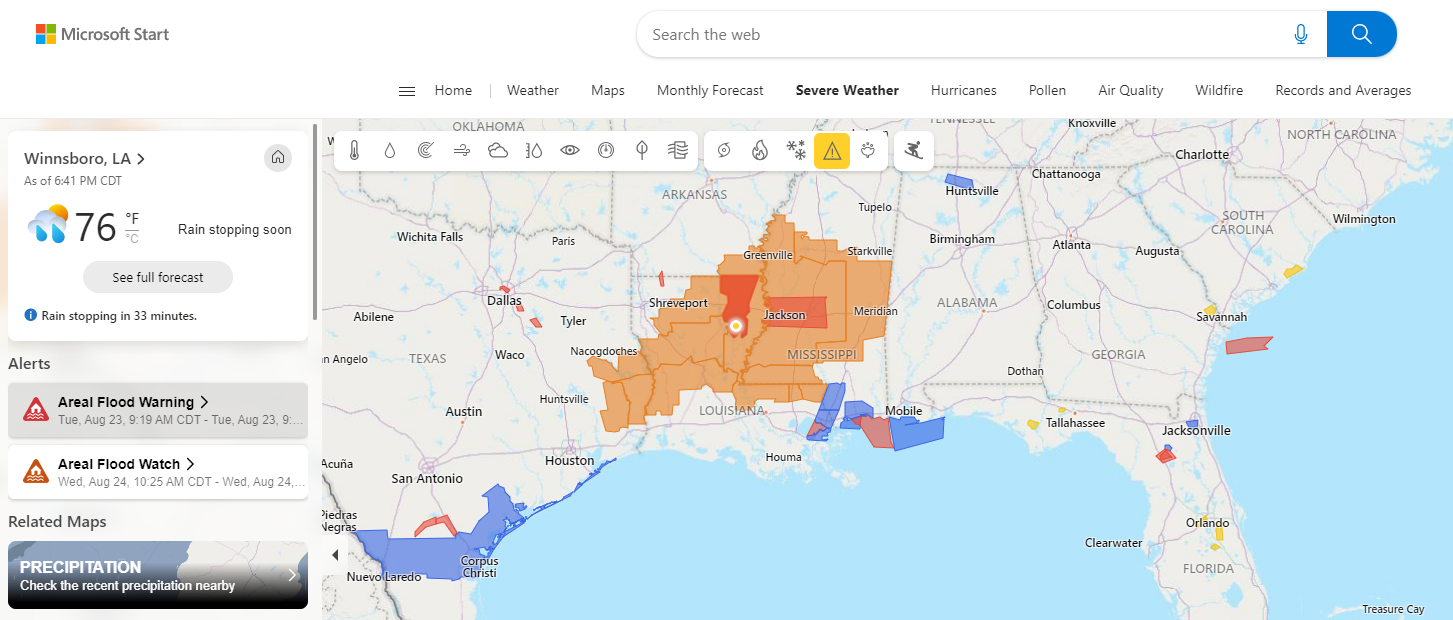Viewport: 1453px width, 620px height.
Task: Collapse the side panel with the arrow
Action: 335,555
